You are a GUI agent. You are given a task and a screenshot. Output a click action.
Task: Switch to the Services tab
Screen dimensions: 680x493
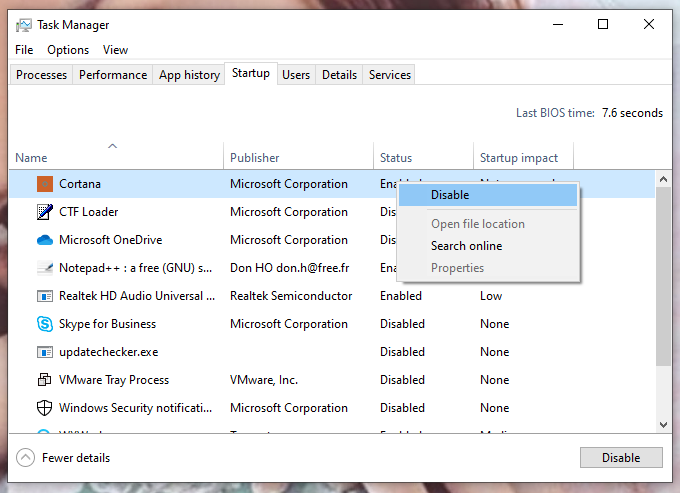(x=389, y=75)
